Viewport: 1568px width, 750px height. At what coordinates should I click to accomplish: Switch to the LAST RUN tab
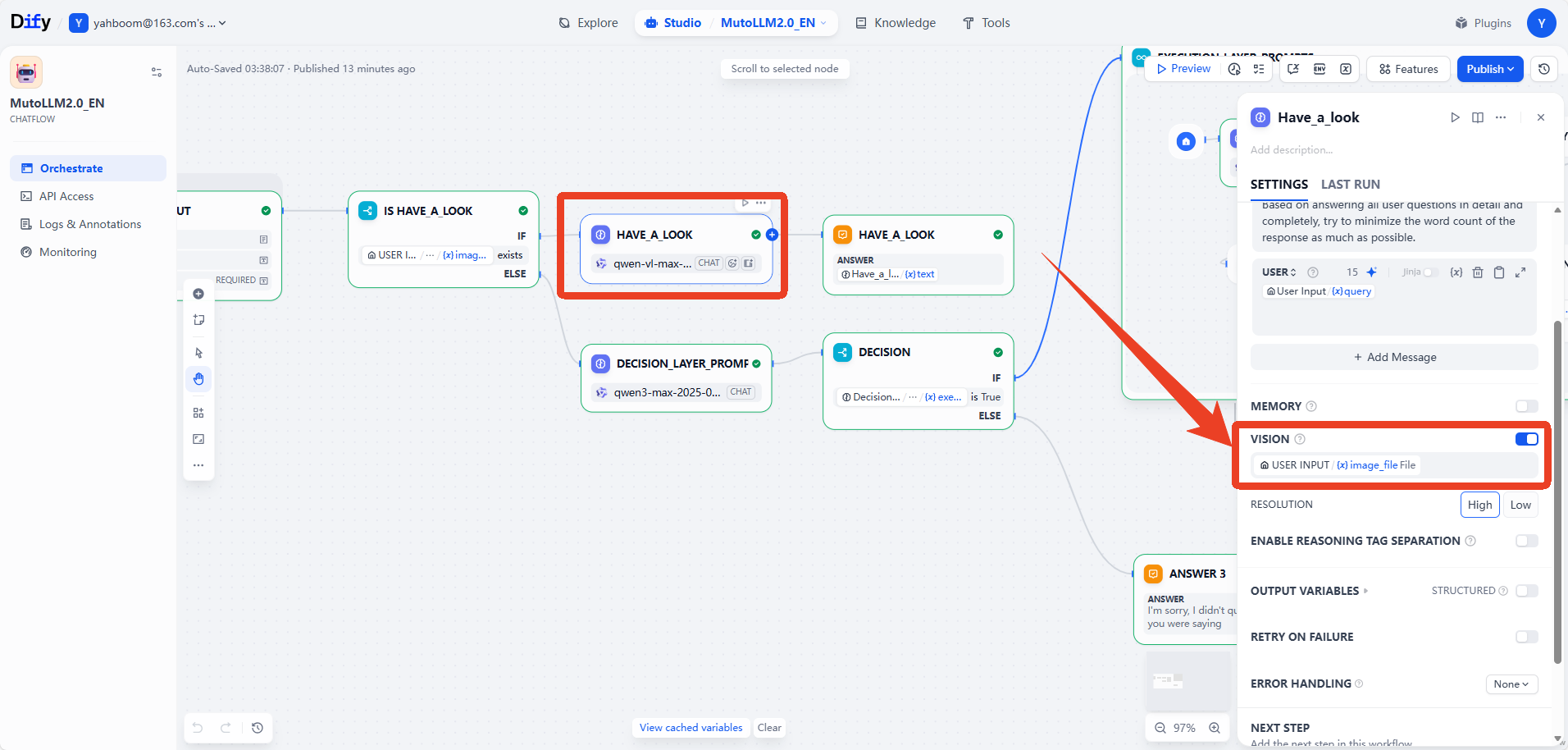(1350, 185)
